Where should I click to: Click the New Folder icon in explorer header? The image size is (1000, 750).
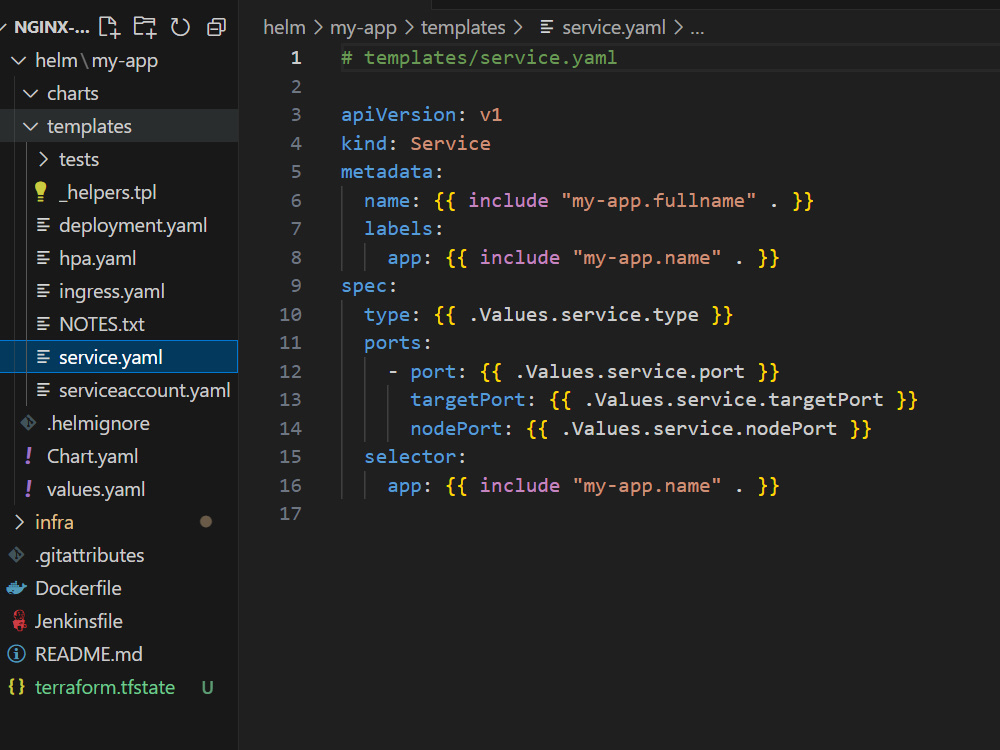click(145, 27)
